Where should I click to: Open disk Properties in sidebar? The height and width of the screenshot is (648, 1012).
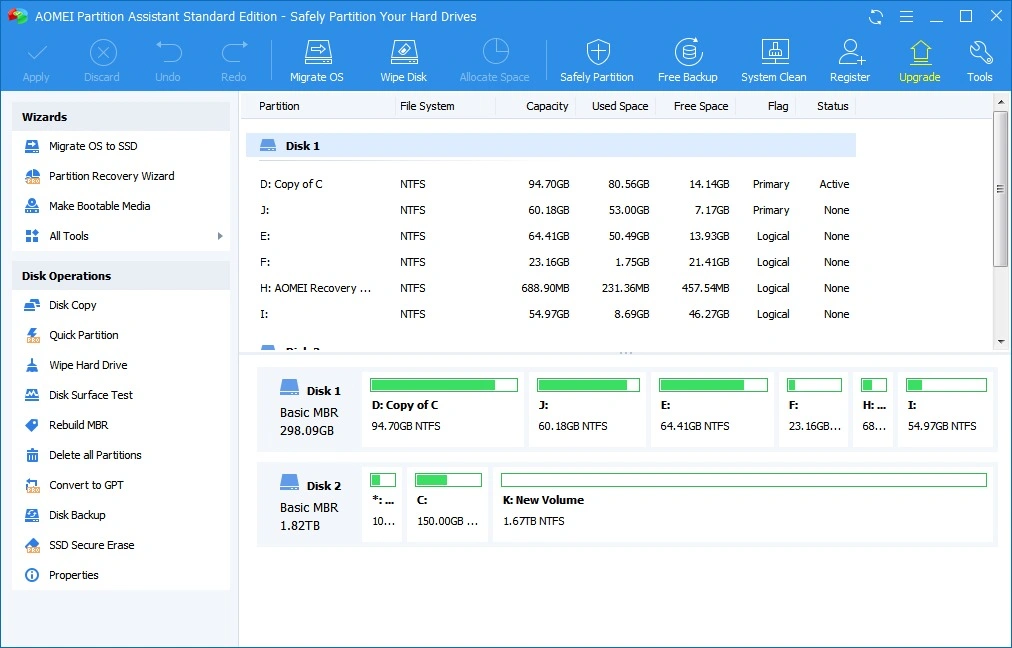tap(121, 575)
